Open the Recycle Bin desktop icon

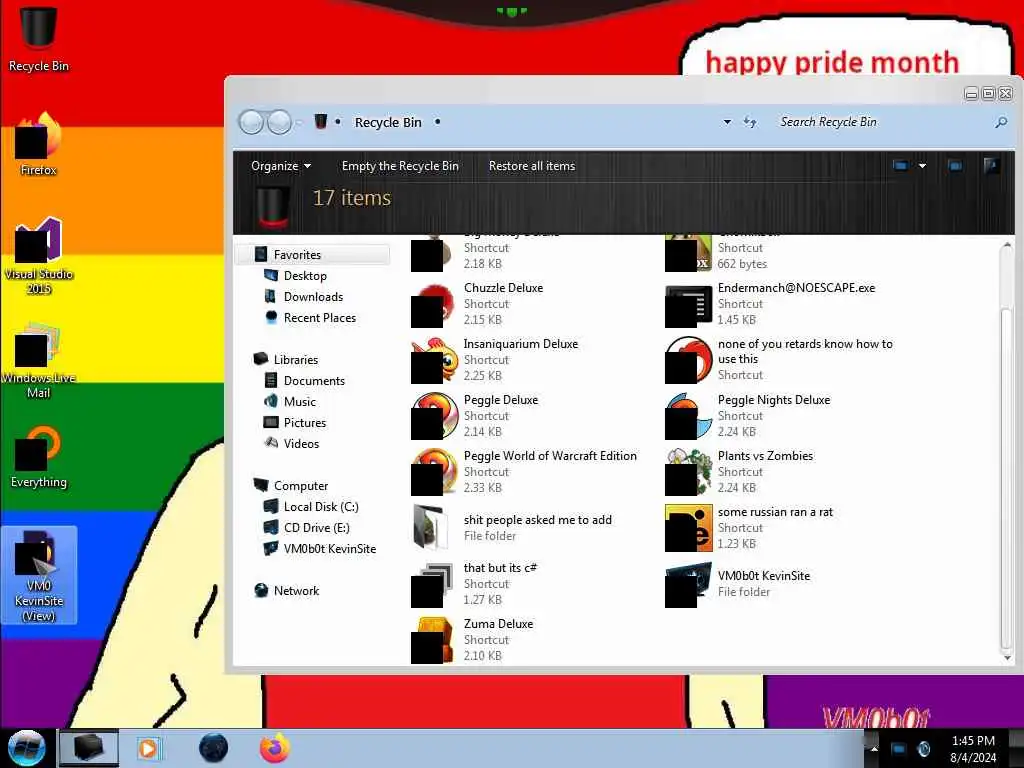pos(39,38)
